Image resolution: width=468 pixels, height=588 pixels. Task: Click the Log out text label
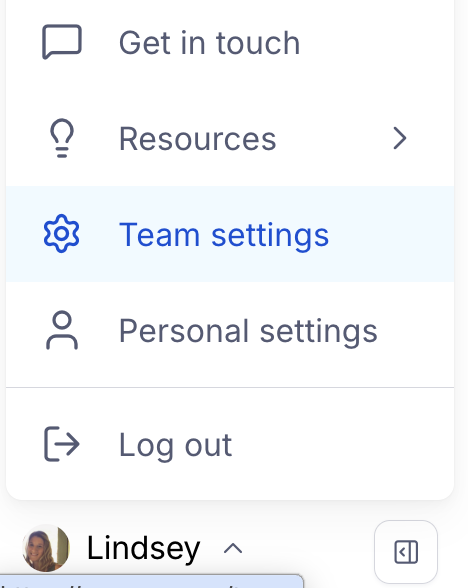click(176, 445)
